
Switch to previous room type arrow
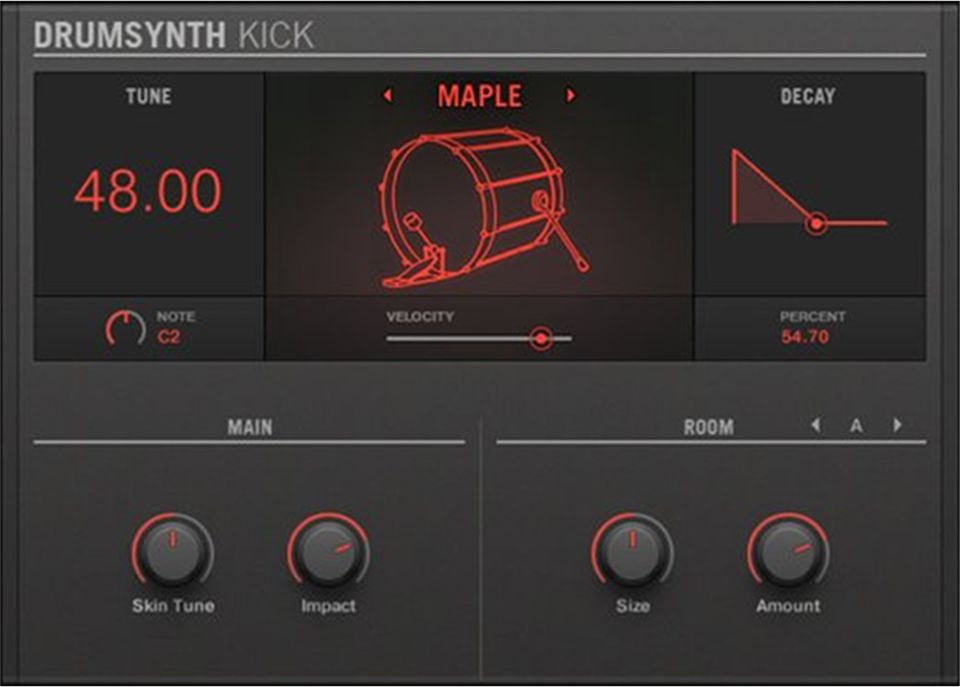pyautogui.click(x=815, y=425)
